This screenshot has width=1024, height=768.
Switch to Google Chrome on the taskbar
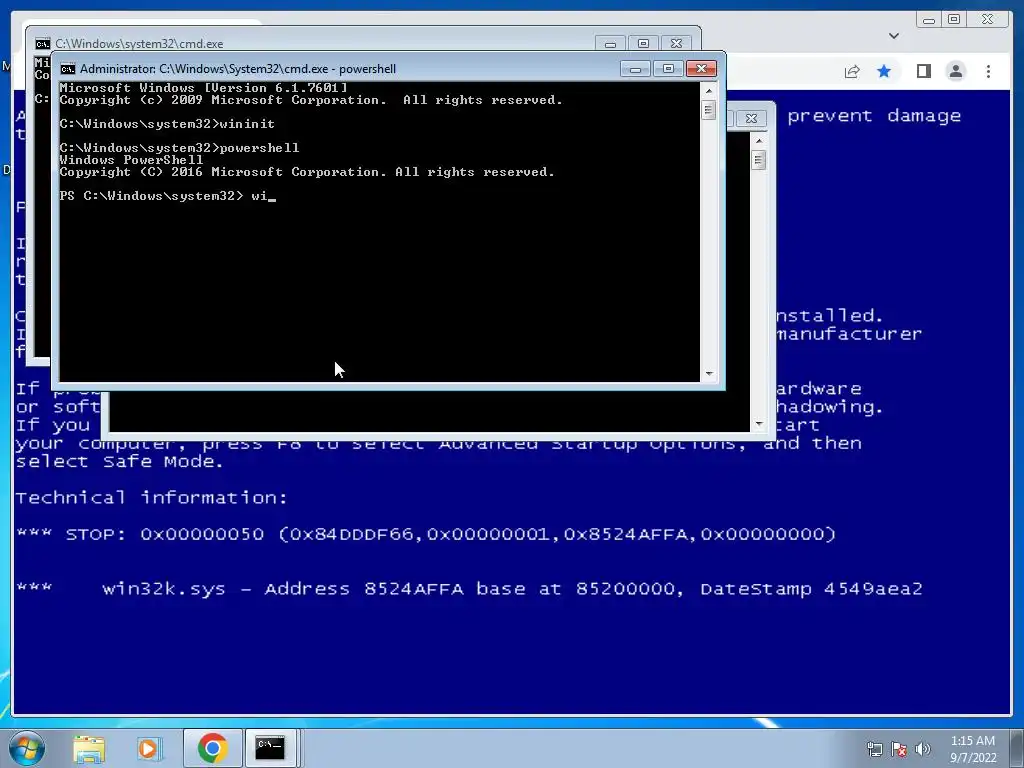212,748
